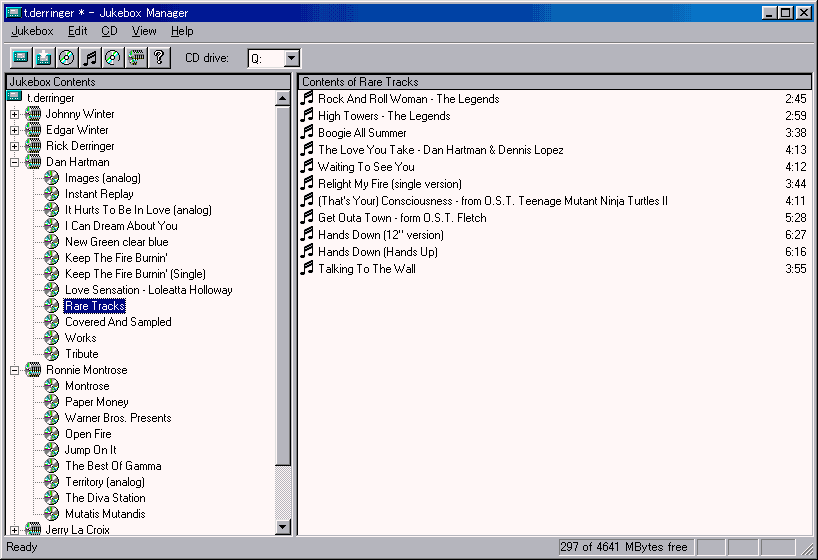This screenshot has height=560, width=818.
Task: Click the question mark help icon
Action: (159, 58)
